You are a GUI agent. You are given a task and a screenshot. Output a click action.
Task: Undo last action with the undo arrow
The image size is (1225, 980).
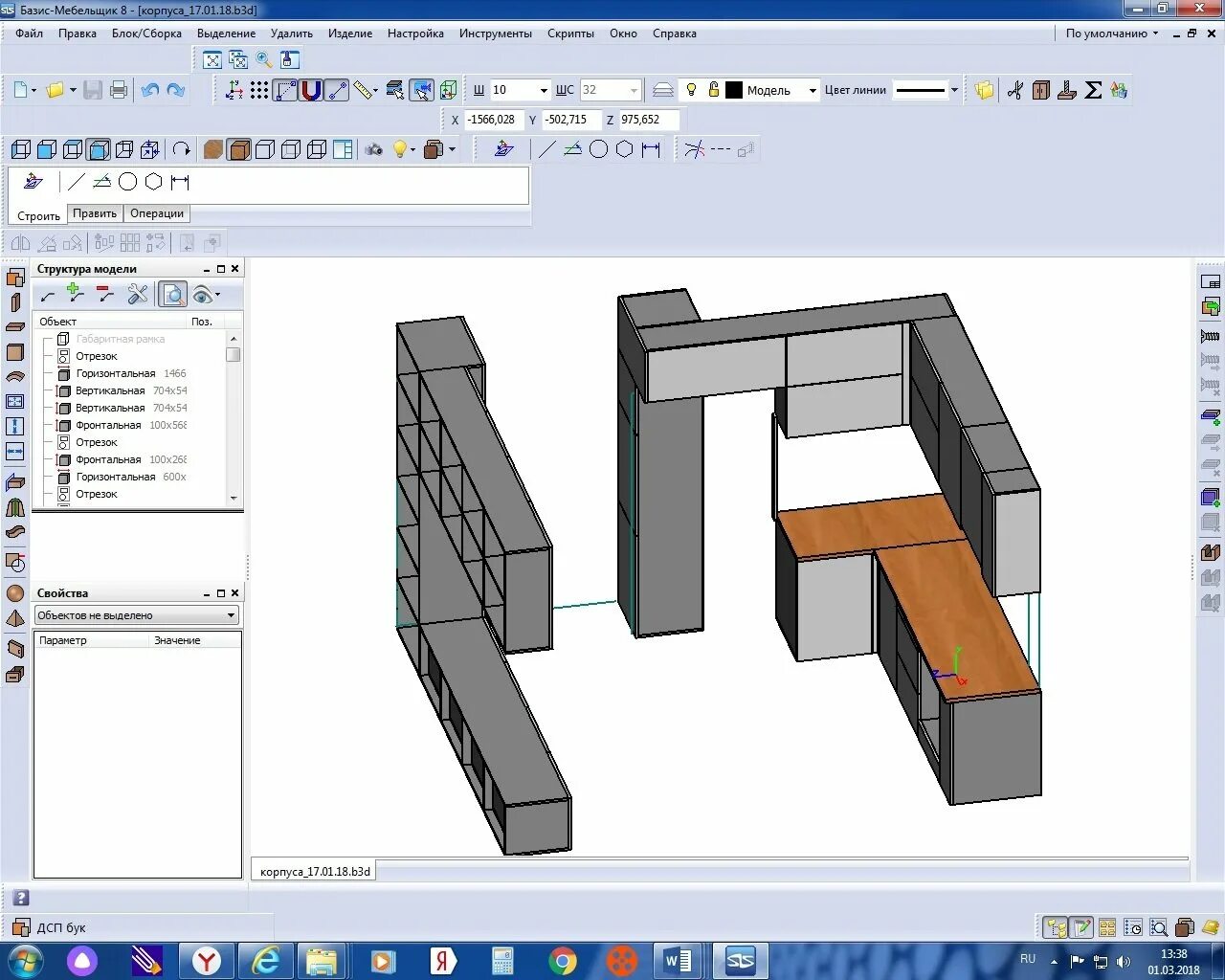tap(149, 90)
